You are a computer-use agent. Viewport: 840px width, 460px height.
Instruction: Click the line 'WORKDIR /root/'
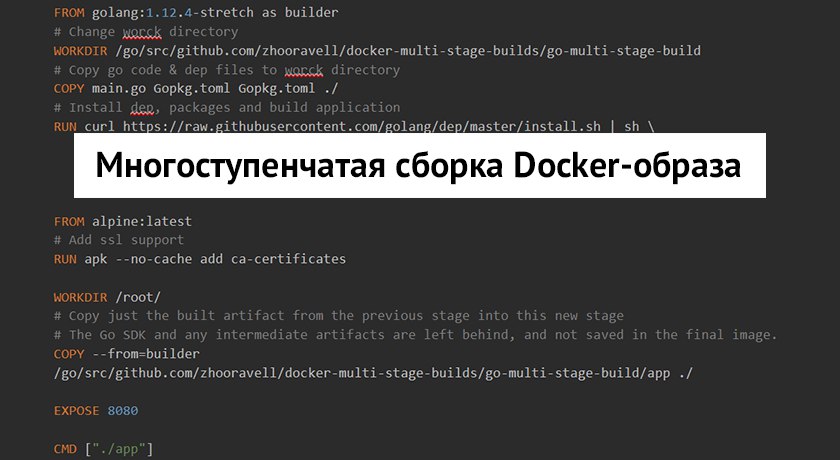pos(107,297)
